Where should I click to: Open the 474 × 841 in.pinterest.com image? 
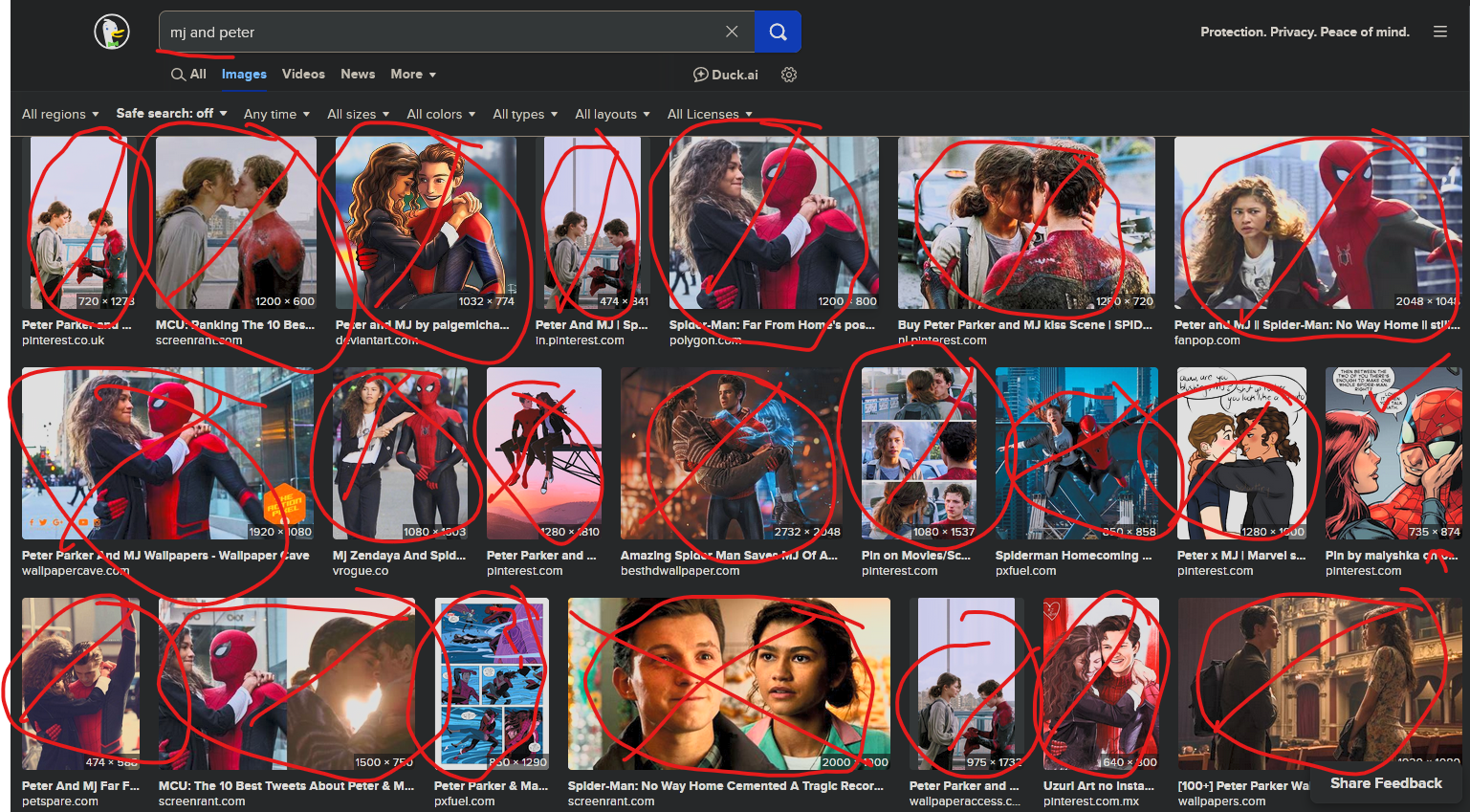click(x=593, y=223)
